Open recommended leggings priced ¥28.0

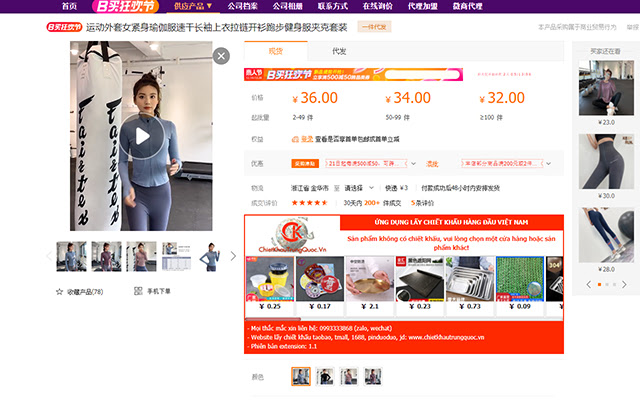pyautogui.click(x=606, y=235)
